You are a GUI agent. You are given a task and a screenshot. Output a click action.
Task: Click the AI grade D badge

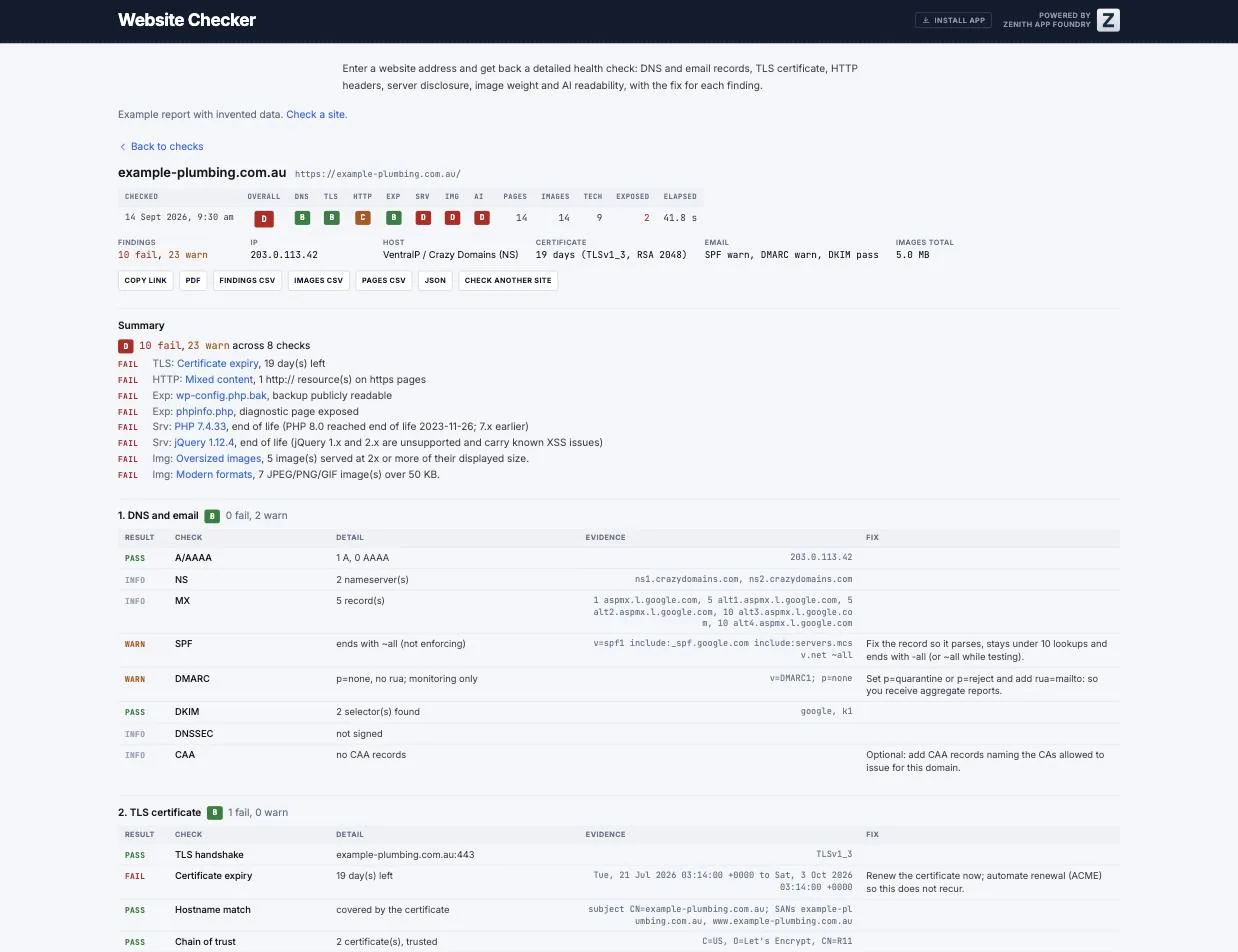pyautogui.click(x=482, y=217)
